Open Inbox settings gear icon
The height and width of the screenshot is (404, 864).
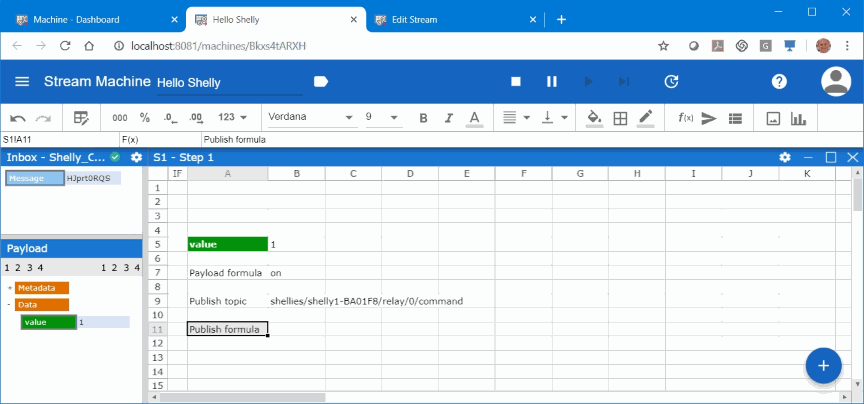136,157
